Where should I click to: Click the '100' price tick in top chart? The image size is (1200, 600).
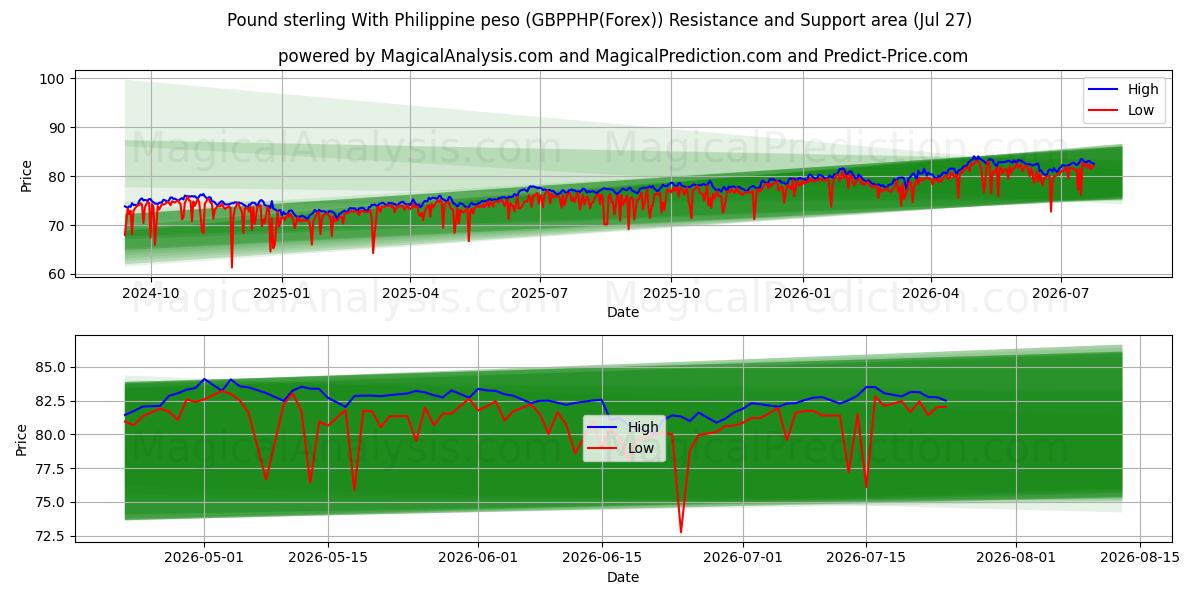pos(53,79)
